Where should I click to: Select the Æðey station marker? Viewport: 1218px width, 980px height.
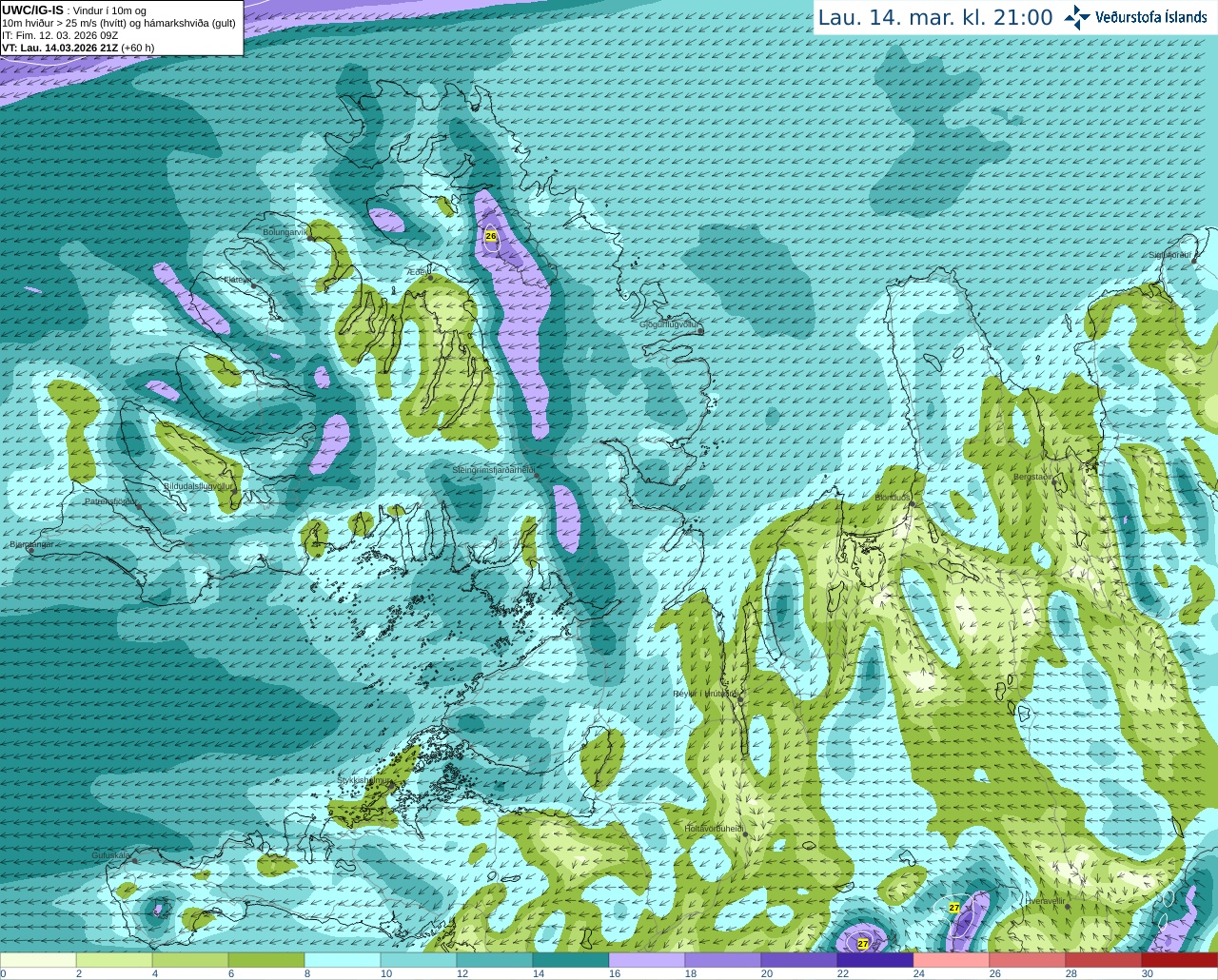(429, 278)
